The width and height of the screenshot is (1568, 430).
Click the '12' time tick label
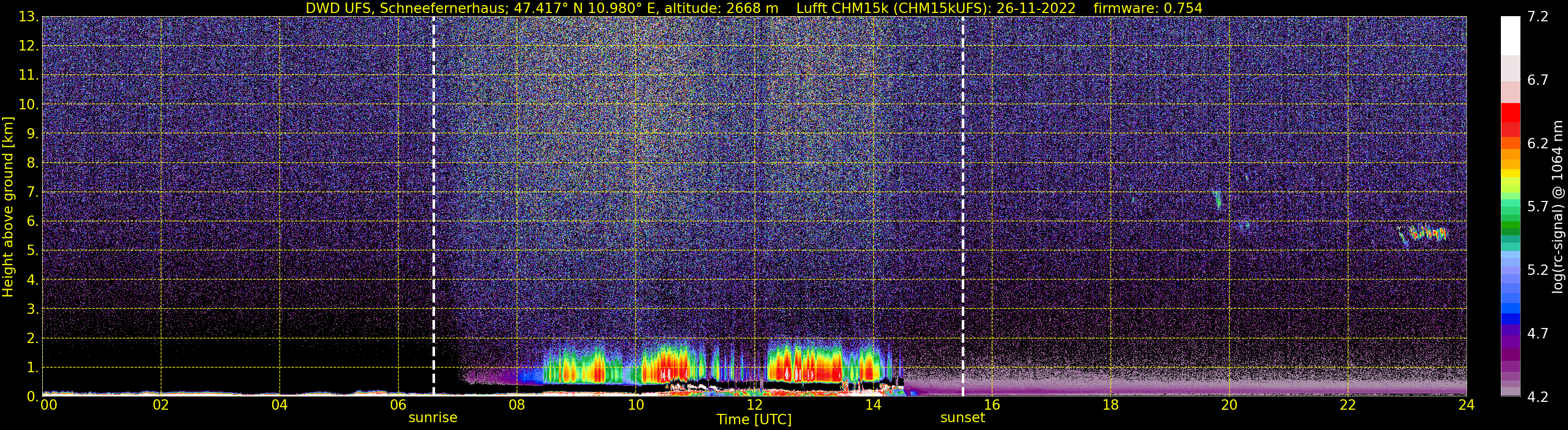click(754, 405)
